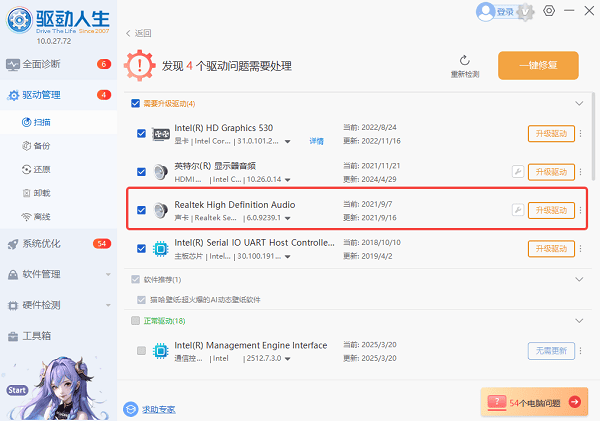Image resolution: width=600 pixels, height=421 pixels.
Task: Click the wrench icon in Realtek audio row
Action: 517,210
